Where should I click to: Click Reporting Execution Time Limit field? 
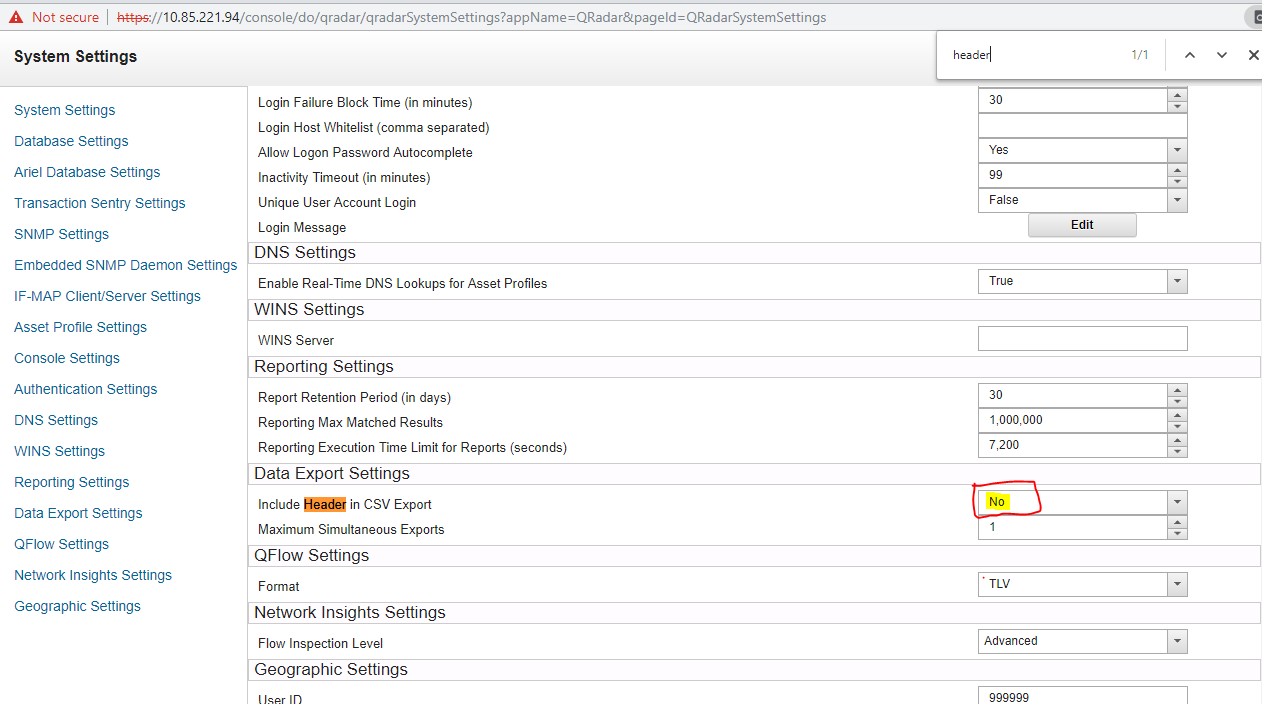point(1072,445)
